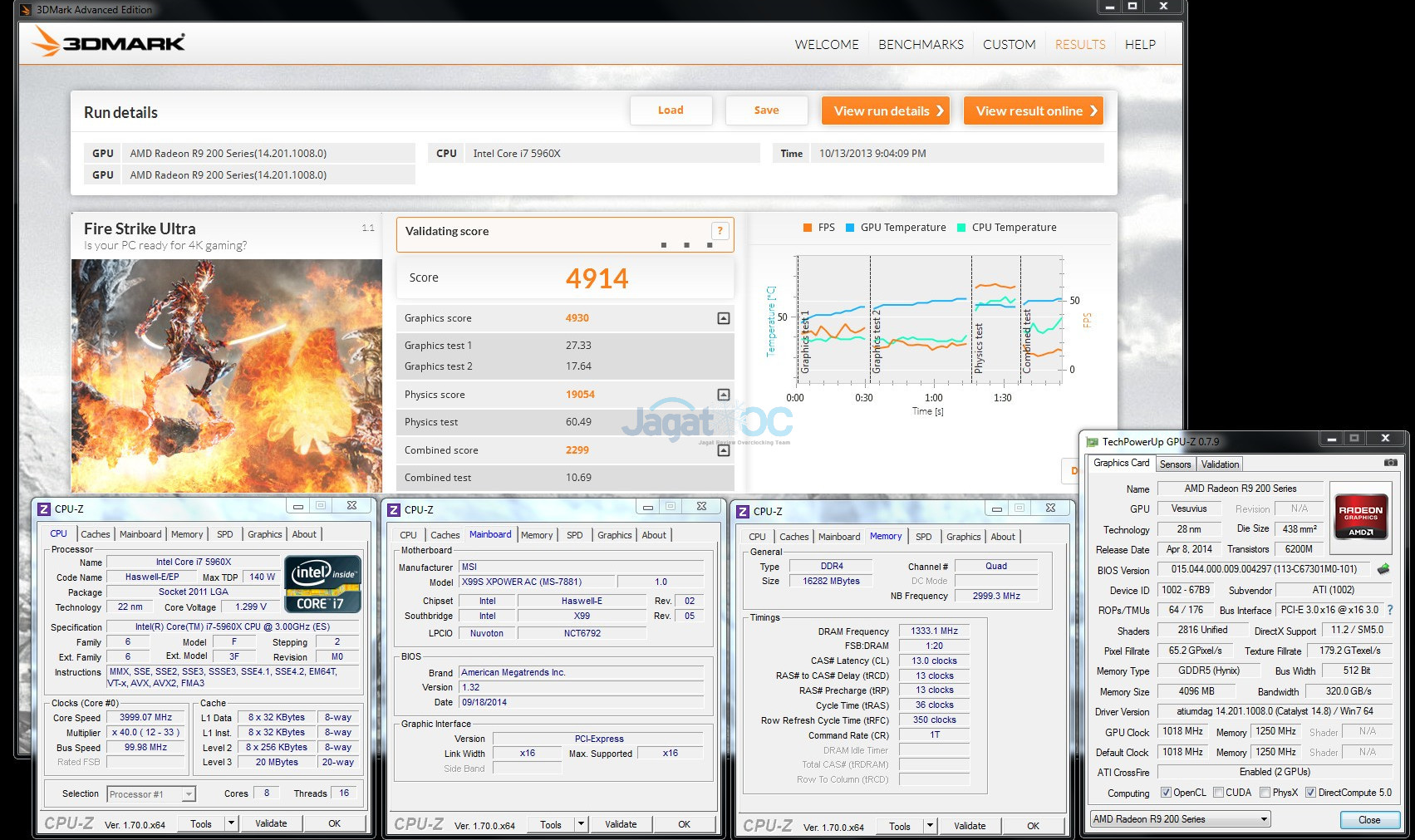1415x840 pixels.
Task: Open the Processor #1 selection dropdown
Action: 152,794
